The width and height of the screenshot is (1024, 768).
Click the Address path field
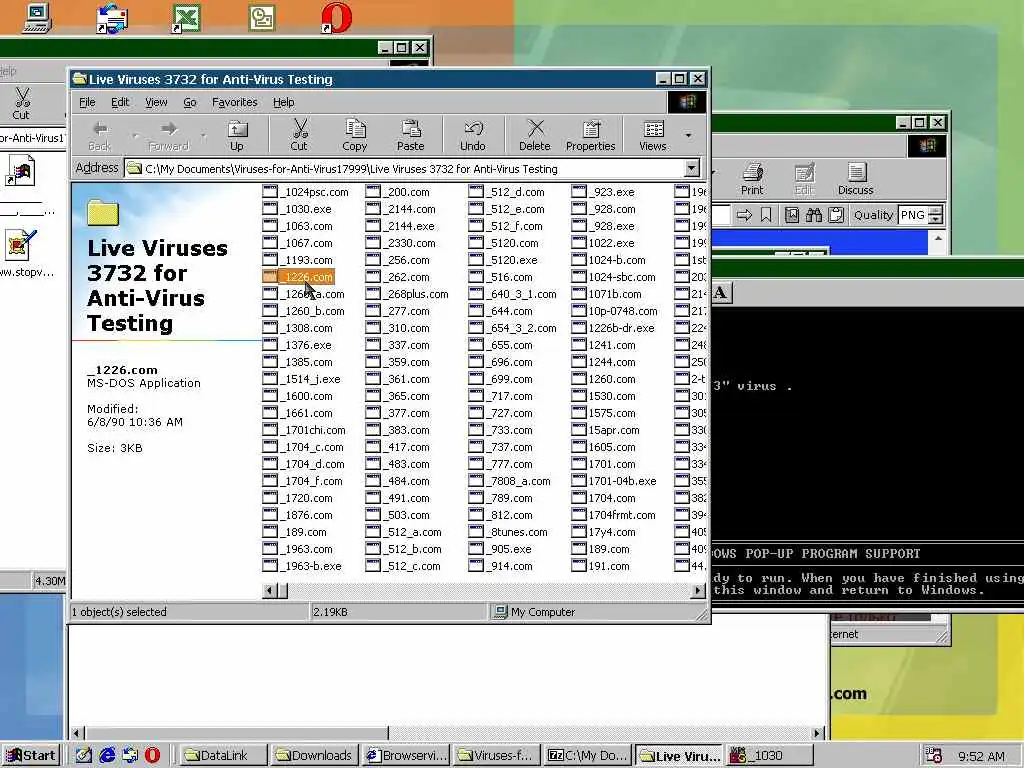[x=405, y=168]
